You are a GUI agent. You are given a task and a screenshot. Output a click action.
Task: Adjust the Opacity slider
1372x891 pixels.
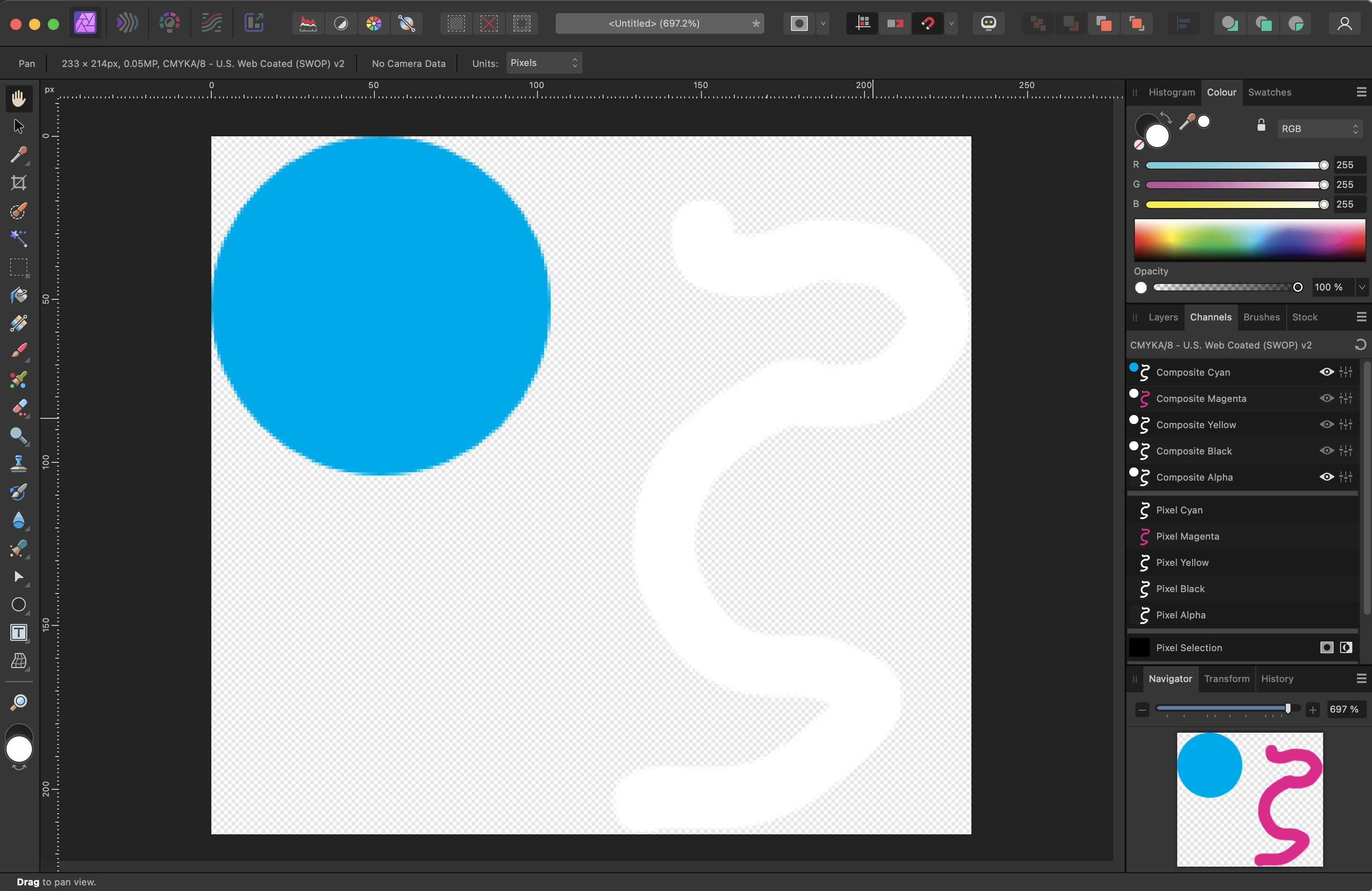(1227, 287)
